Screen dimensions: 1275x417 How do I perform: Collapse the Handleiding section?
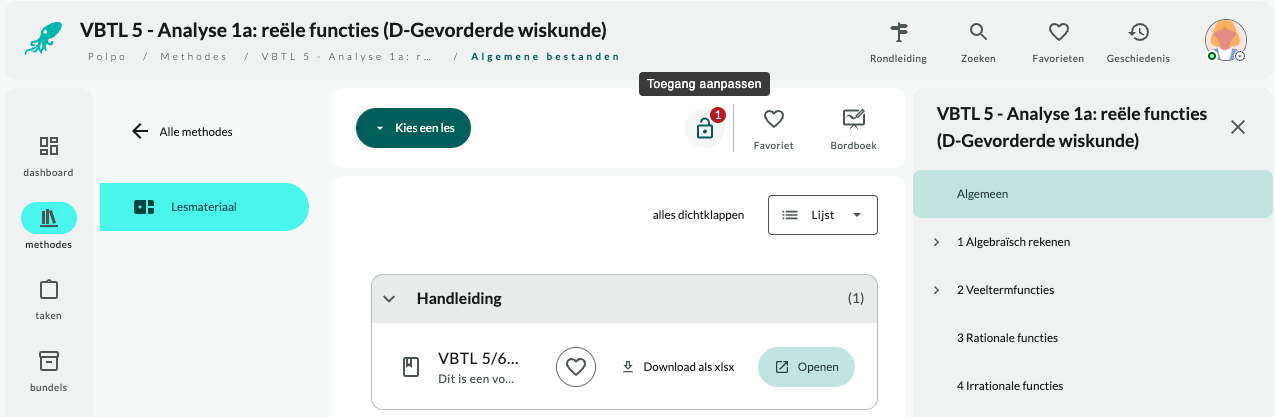pyautogui.click(x=390, y=299)
